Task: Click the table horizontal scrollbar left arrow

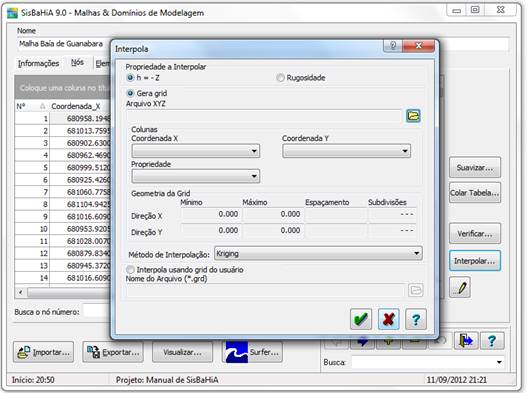Action: (21, 292)
